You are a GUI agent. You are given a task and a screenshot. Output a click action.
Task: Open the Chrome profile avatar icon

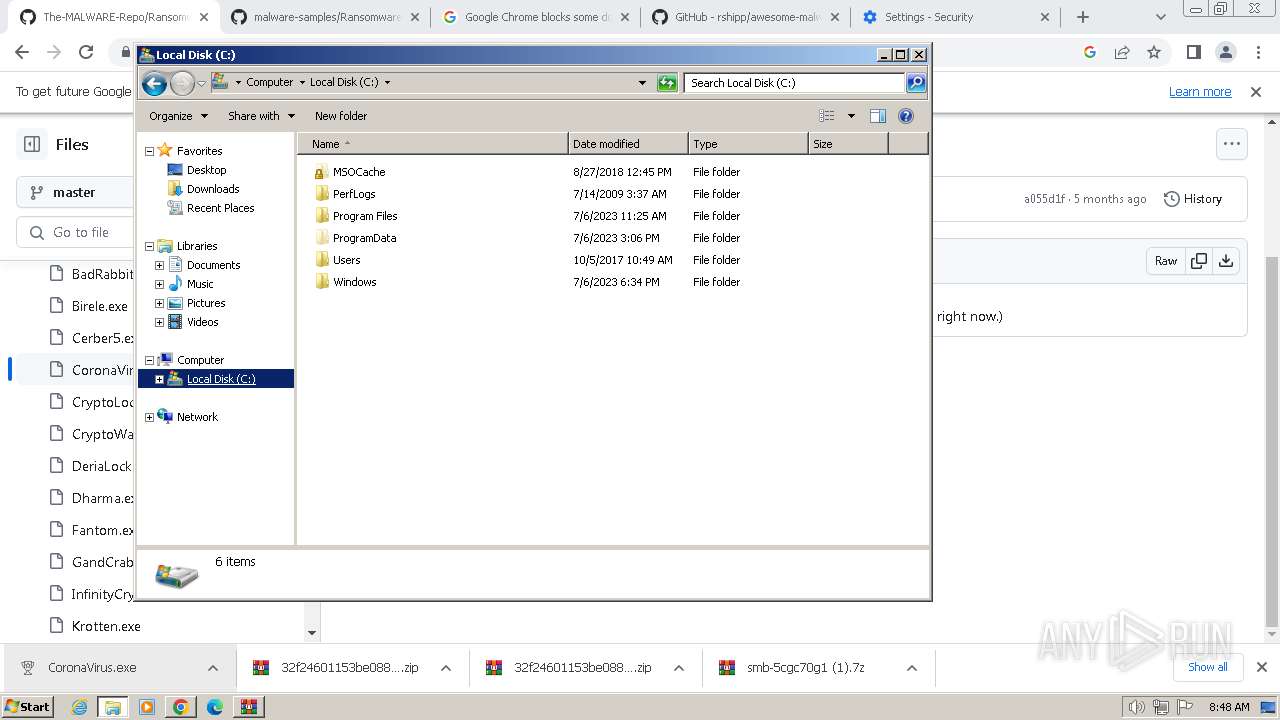coord(1225,52)
